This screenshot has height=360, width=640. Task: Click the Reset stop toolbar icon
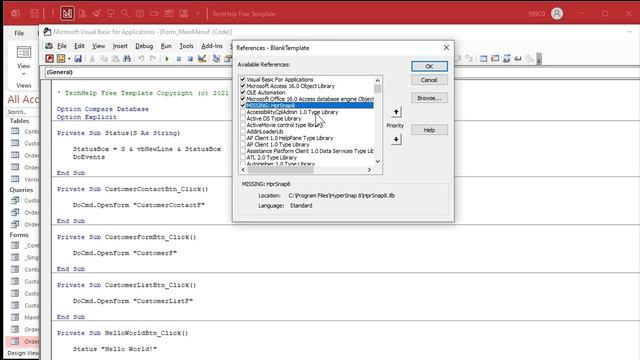(x=190, y=59)
